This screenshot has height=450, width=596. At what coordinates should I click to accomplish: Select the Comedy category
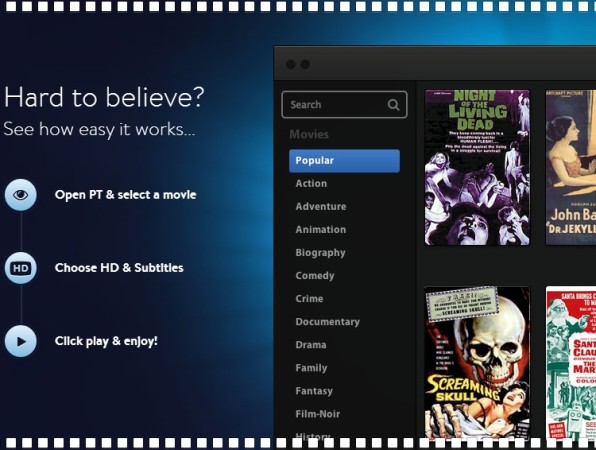(x=315, y=276)
